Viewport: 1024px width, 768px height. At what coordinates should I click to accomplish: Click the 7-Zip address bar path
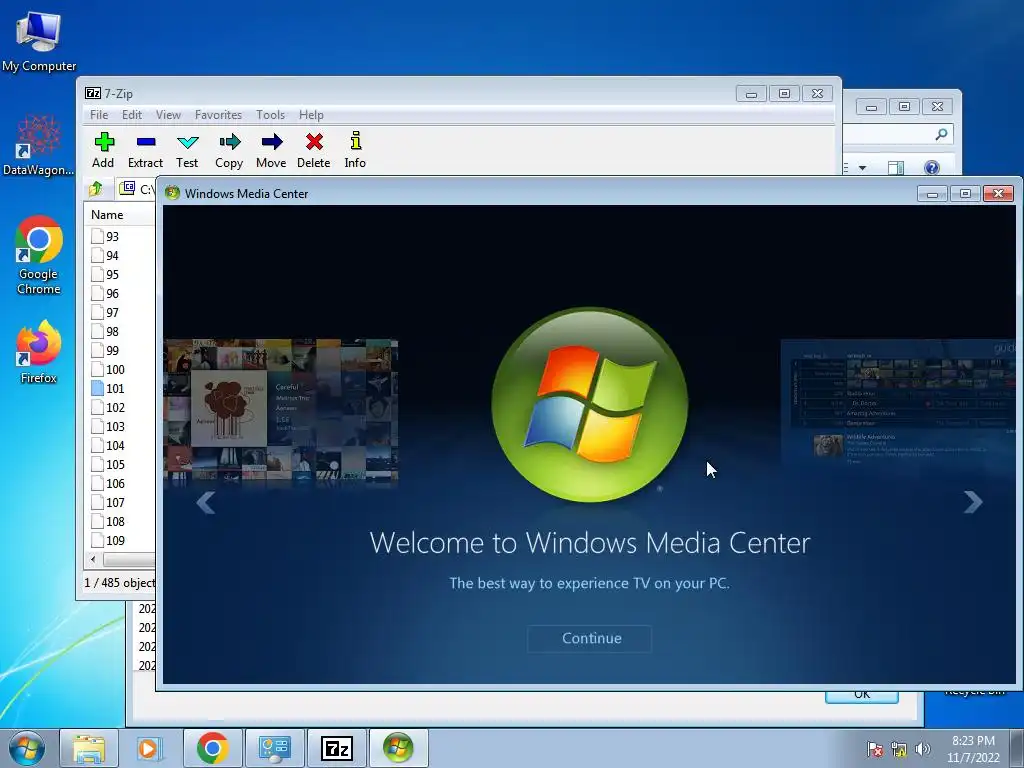point(137,189)
